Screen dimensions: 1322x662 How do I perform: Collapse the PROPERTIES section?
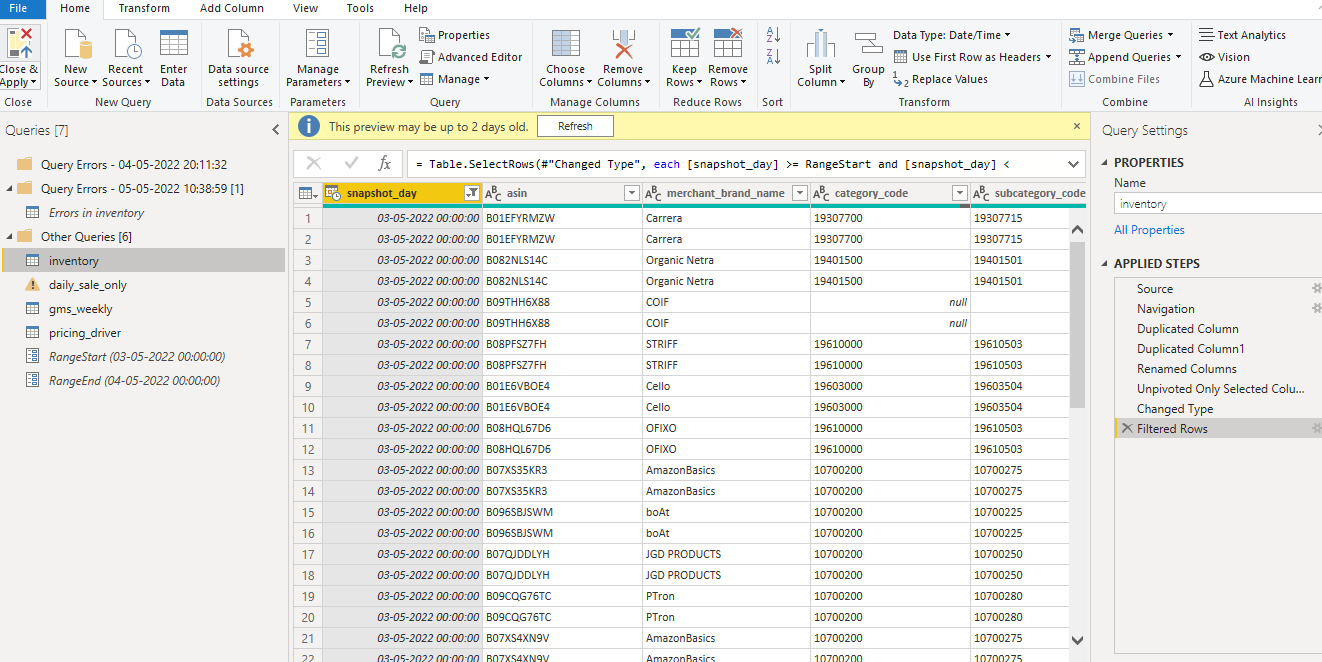pos(1106,163)
